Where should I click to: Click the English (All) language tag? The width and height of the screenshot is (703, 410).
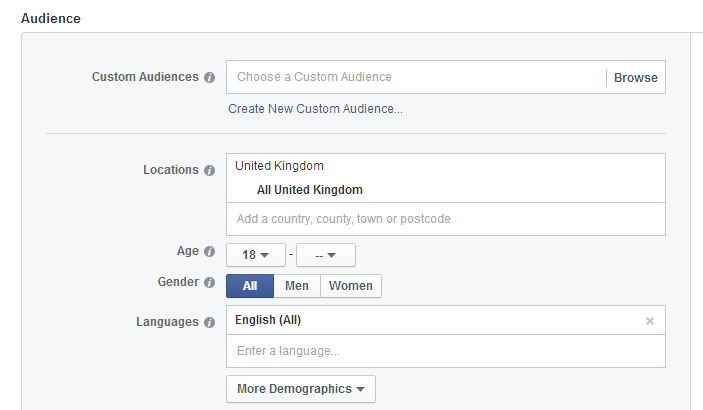[268, 320]
